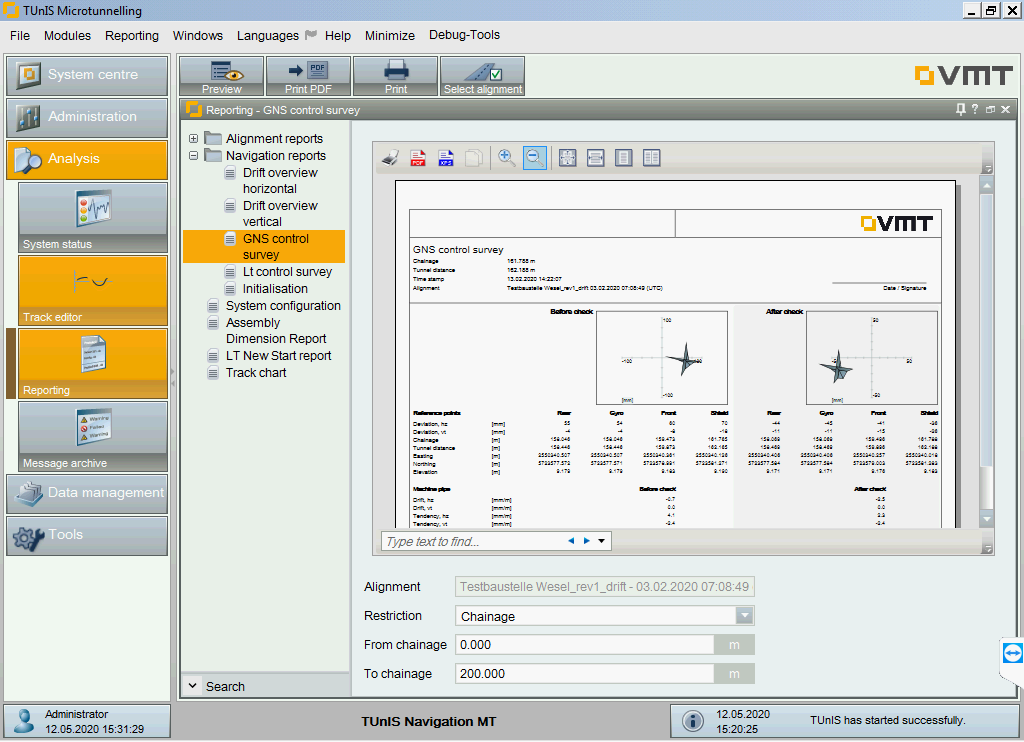Open the Data management section
Image resolution: width=1024 pixels, height=742 pixels.
87,494
